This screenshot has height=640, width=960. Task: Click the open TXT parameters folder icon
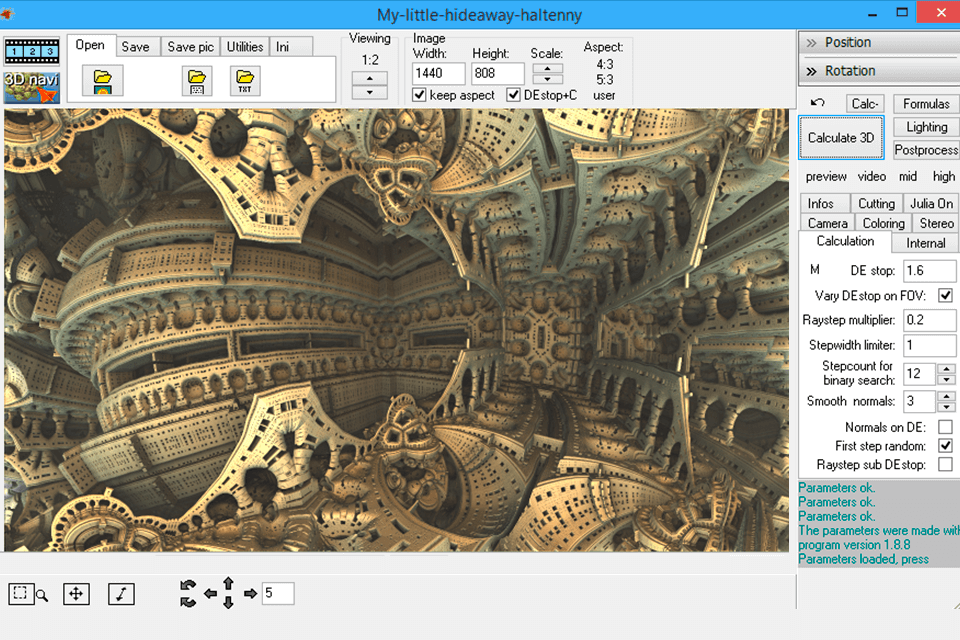[244, 81]
